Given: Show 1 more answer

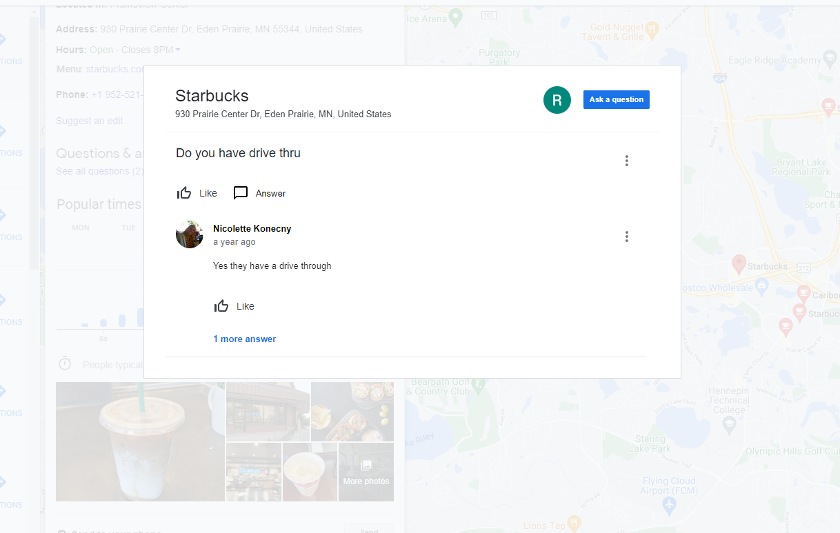Looking at the screenshot, I should [244, 339].
